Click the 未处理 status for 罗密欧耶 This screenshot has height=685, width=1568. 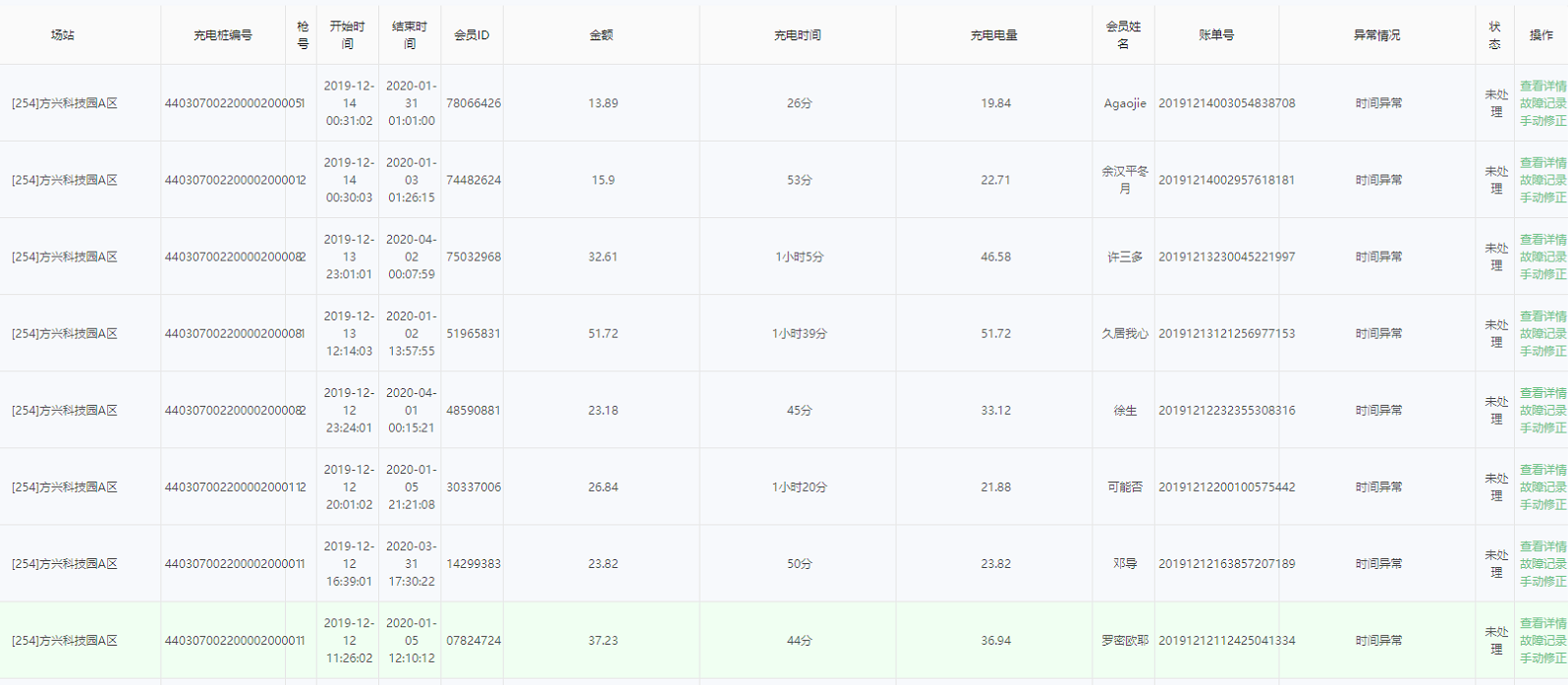[x=1495, y=640]
